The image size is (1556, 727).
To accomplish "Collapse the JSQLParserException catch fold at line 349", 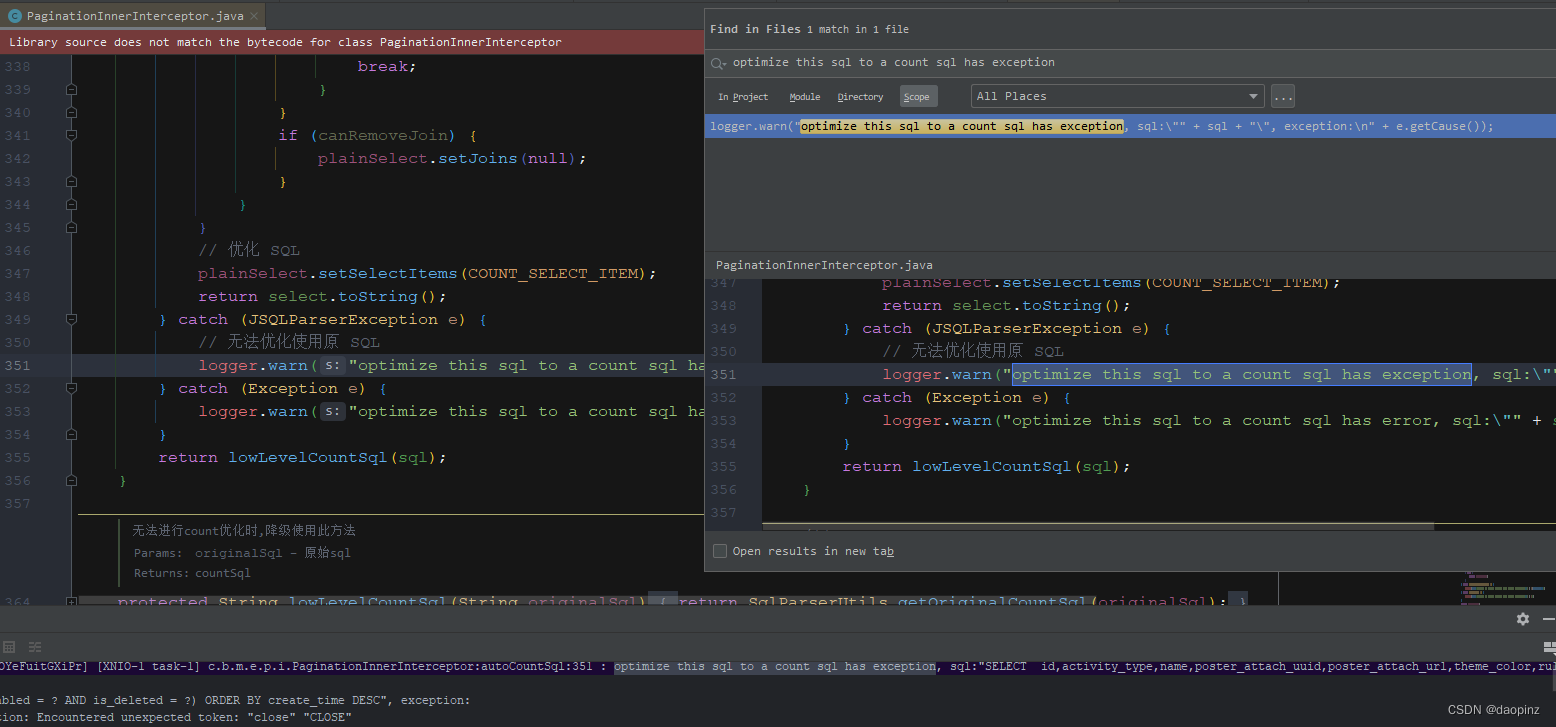I will (x=71, y=319).
